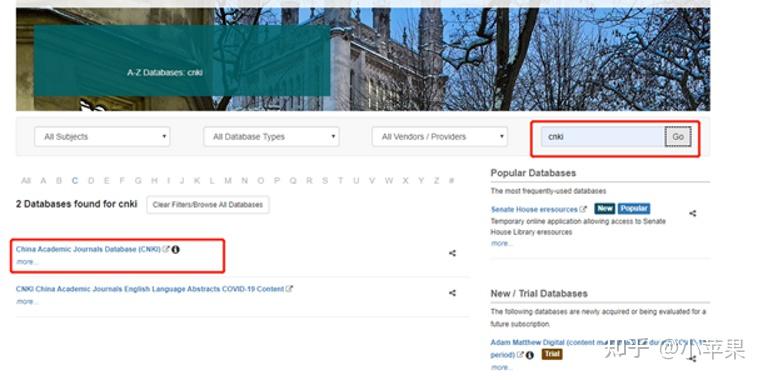Viewport: 764px width, 380px height.
Task: Click the search field containing cnki
Action: 603,137
